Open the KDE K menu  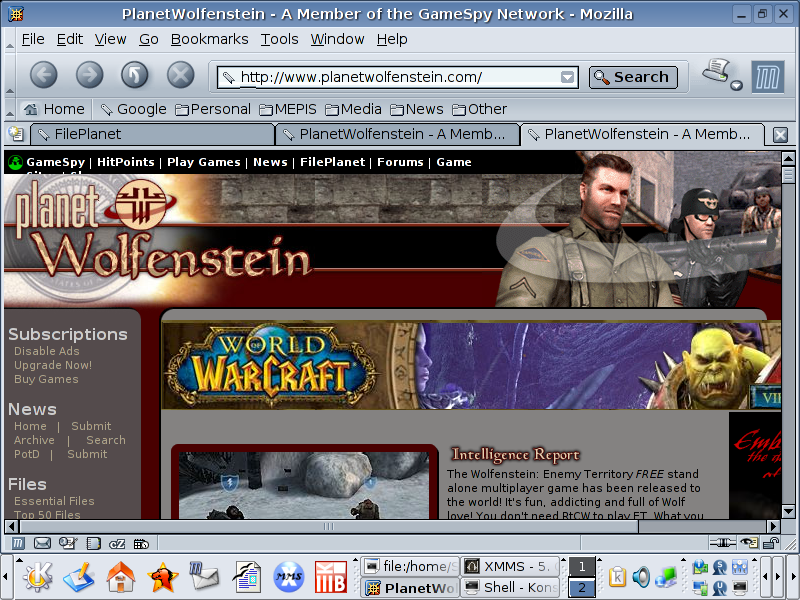pos(37,577)
